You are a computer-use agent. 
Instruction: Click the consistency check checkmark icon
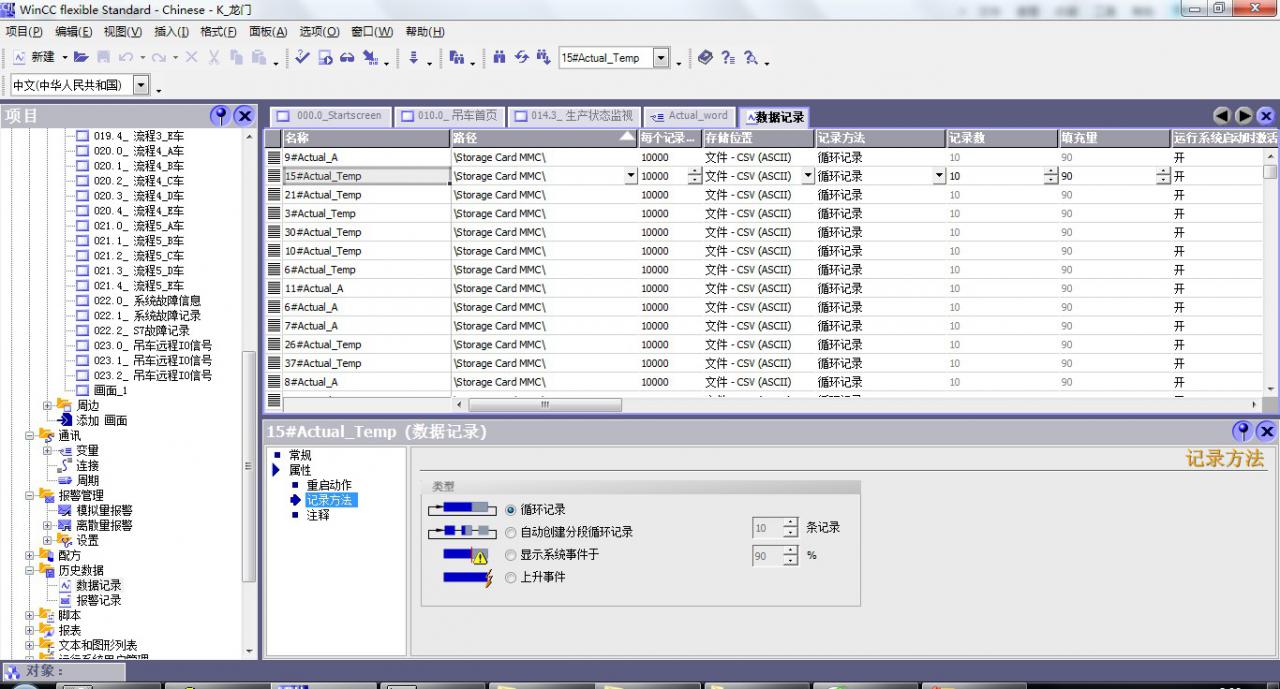(x=302, y=58)
